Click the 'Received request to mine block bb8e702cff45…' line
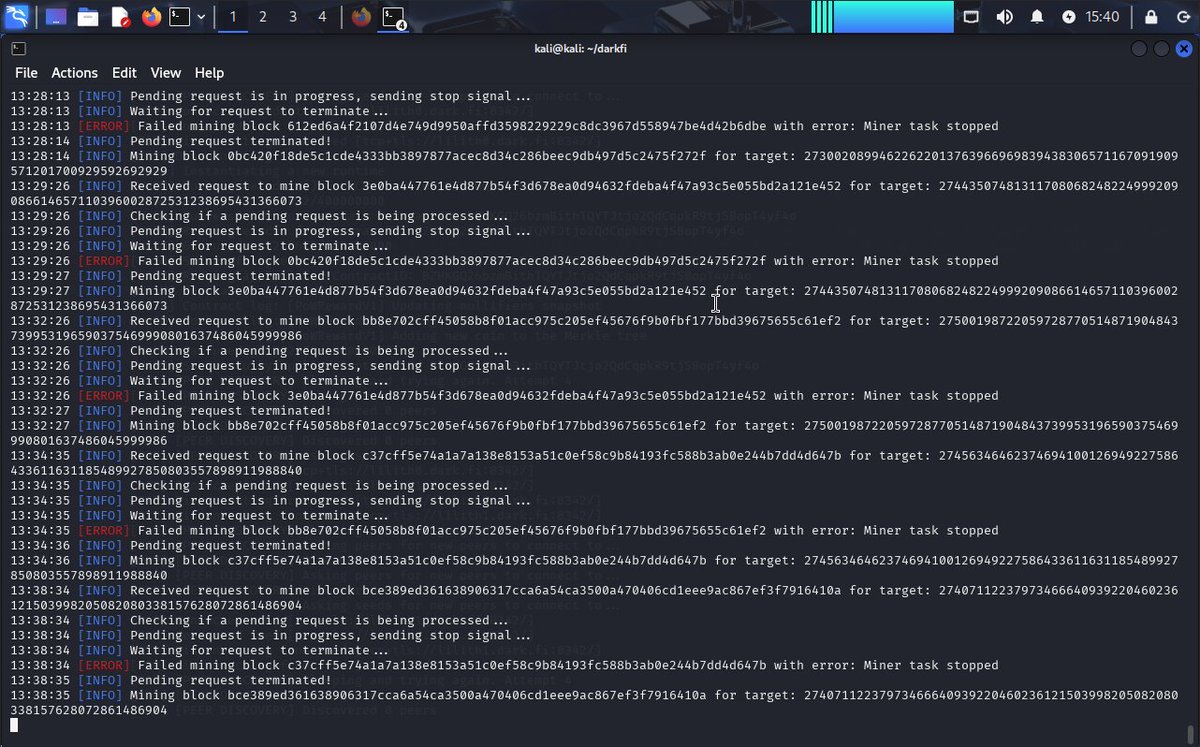 point(595,329)
